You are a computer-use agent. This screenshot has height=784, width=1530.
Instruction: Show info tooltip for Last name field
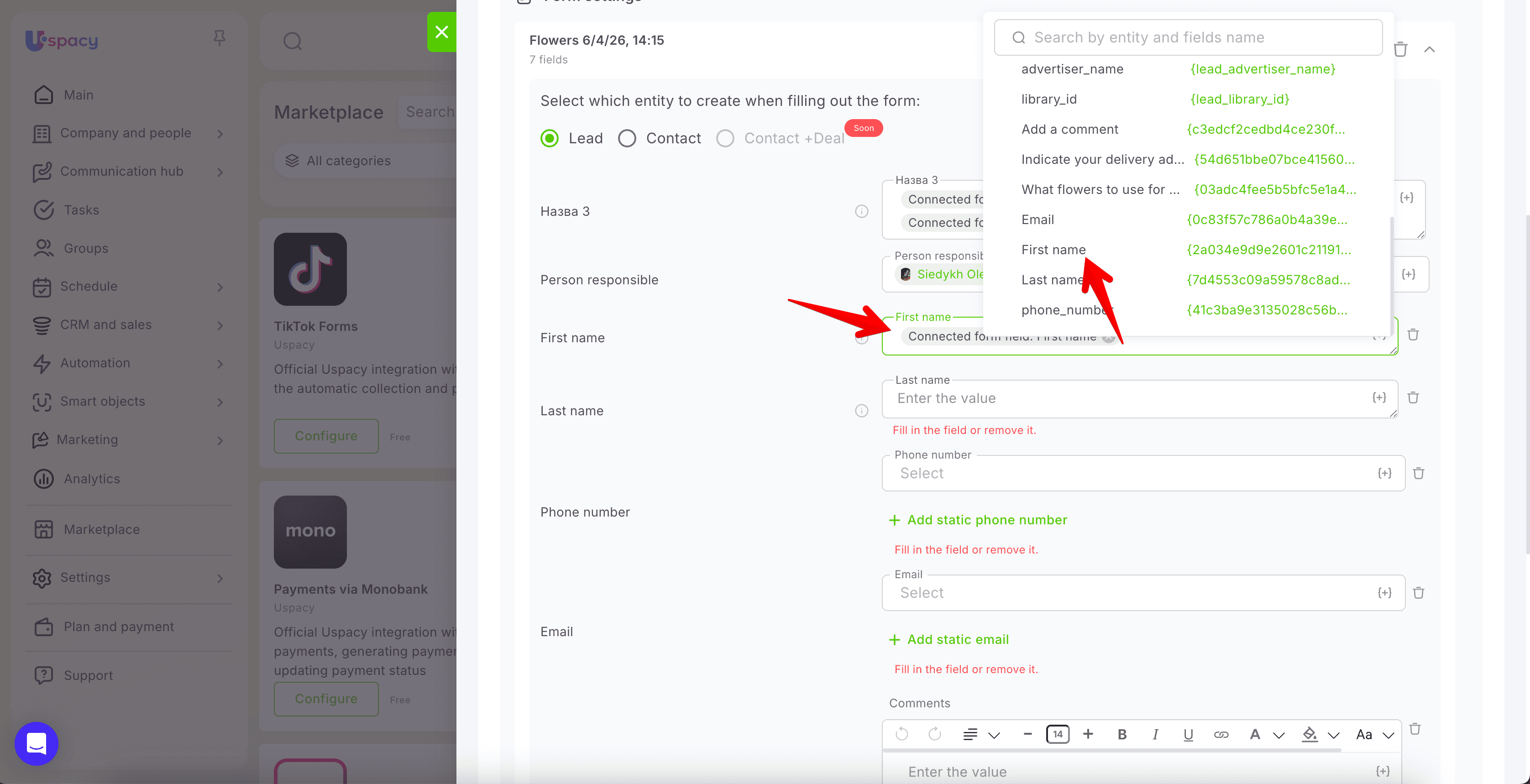(861, 411)
